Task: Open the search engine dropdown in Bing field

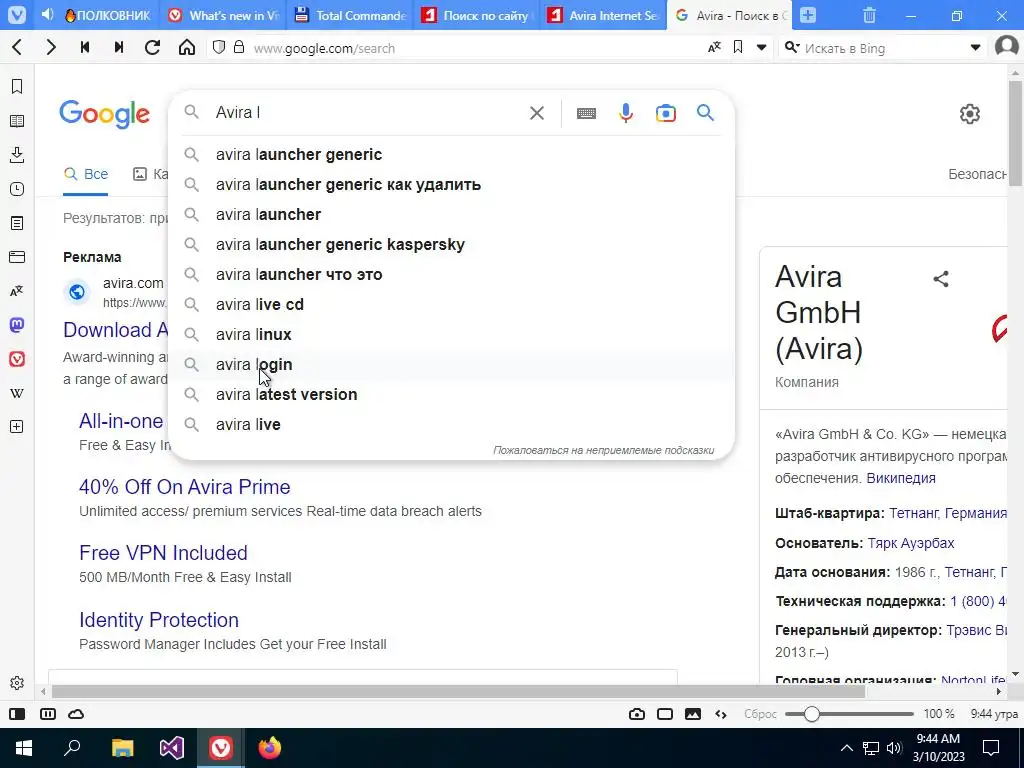Action: click(975, 48)
